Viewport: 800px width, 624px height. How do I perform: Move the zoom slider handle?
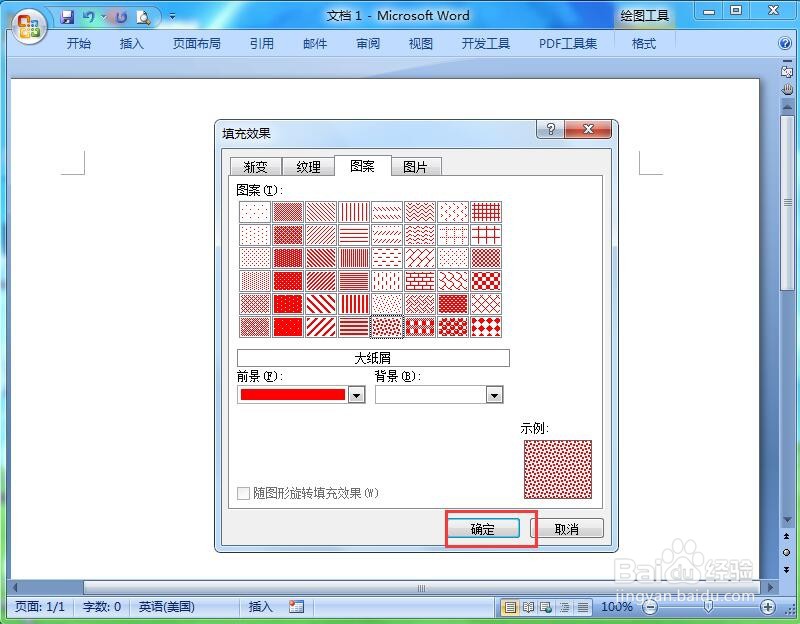708,607
